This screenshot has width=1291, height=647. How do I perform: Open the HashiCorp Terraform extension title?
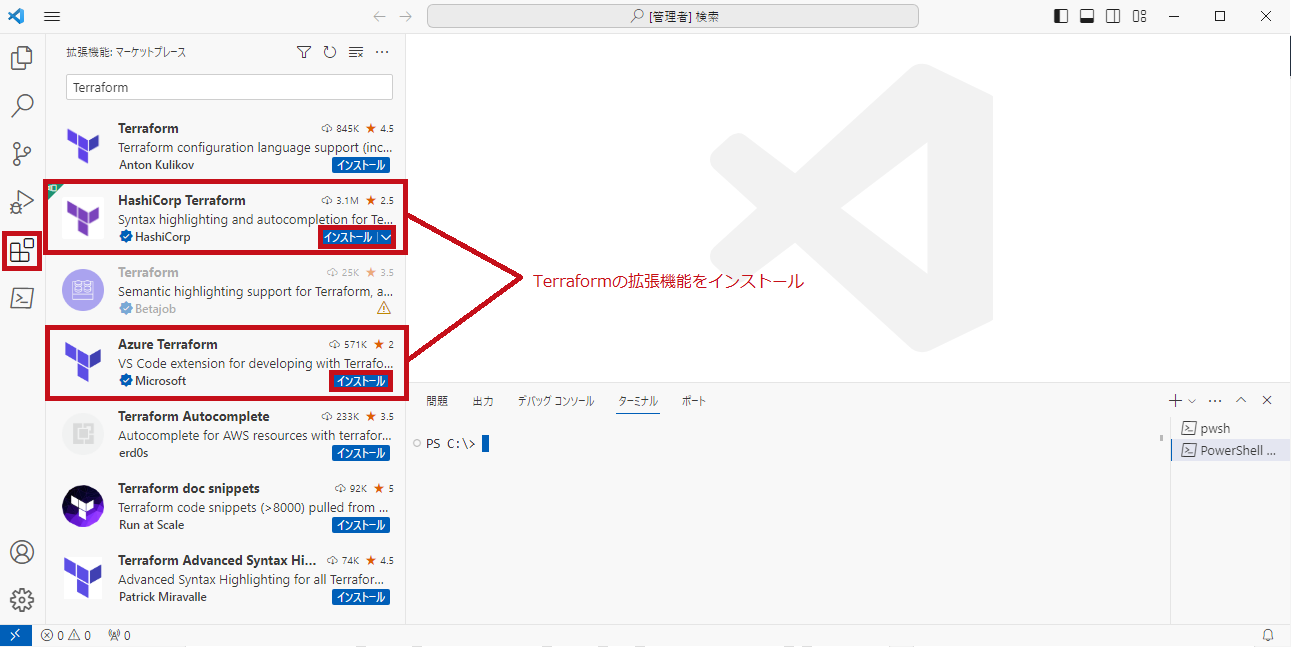tap(181, 200)
